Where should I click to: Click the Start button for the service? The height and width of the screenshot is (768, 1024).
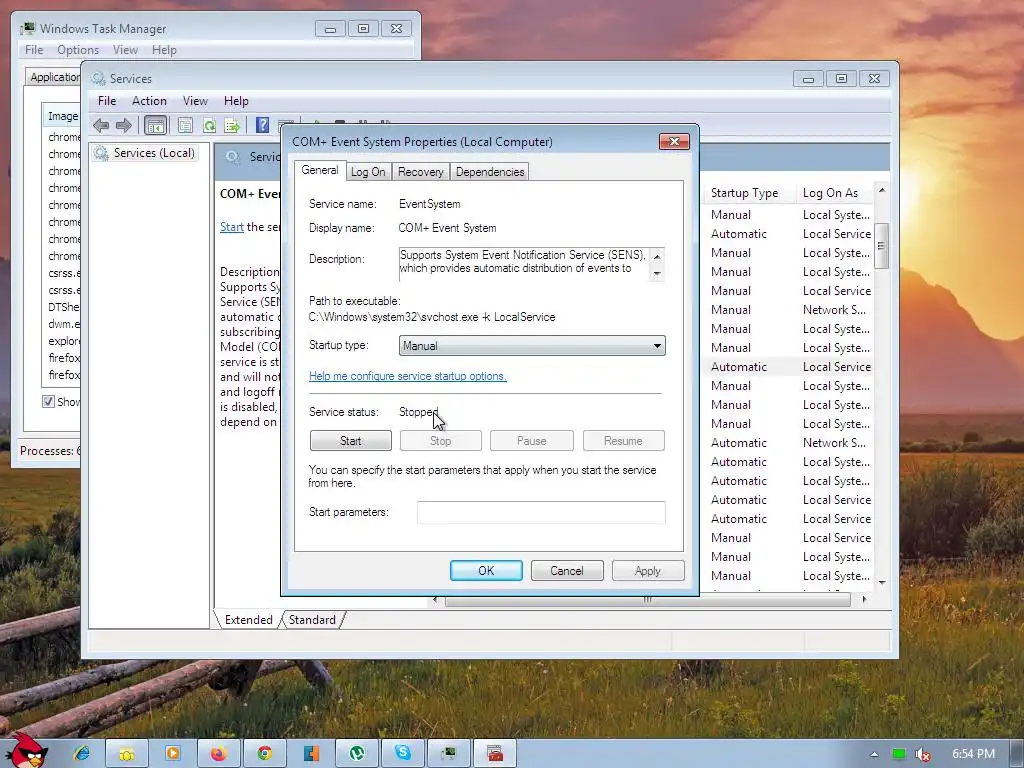coord(351,441)
